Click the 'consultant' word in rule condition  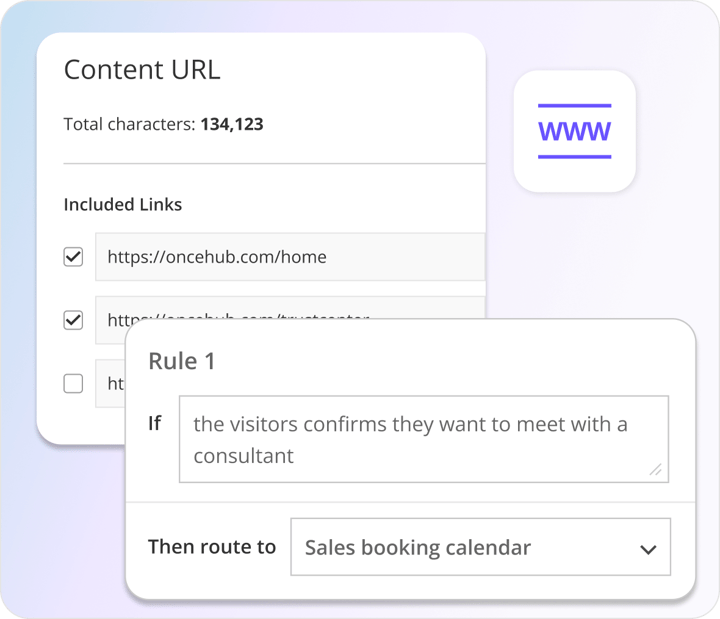pyautogui.click(x=243, y=456)
